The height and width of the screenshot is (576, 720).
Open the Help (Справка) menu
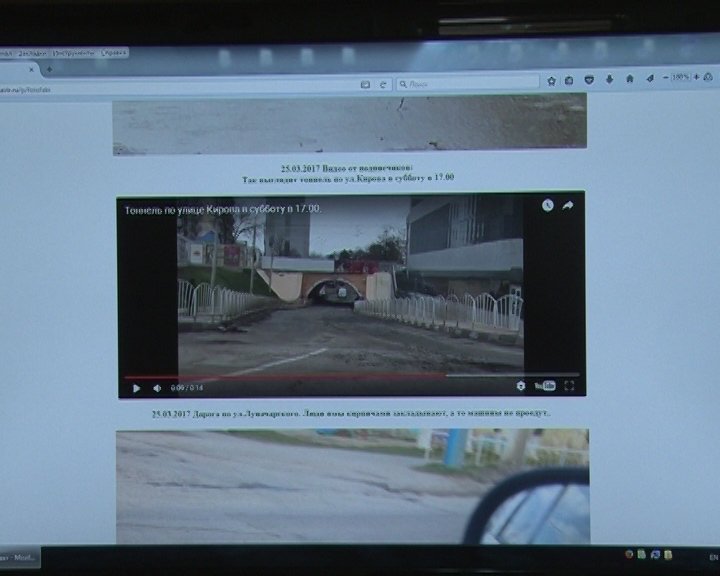pos(113,53)
